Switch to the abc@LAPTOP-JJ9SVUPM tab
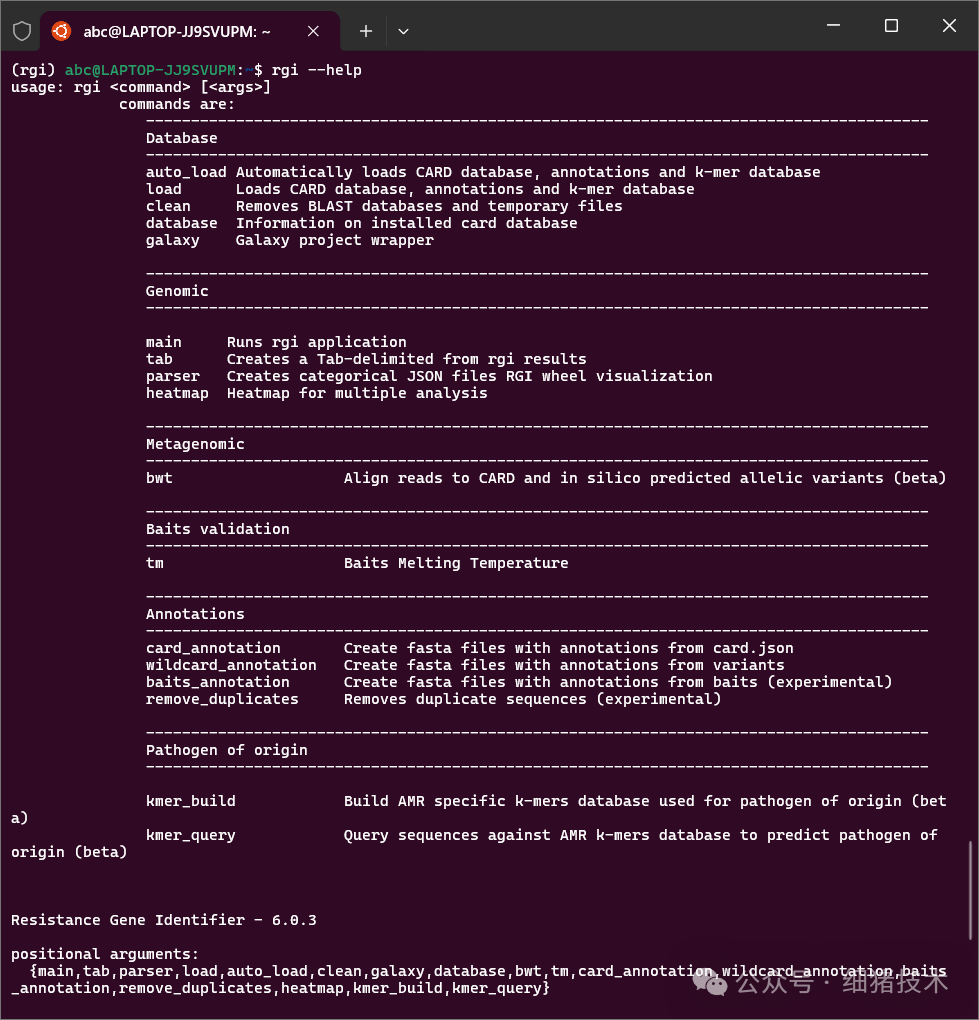The width and height of the screenshot is (979, 1020). coord(180,31)
